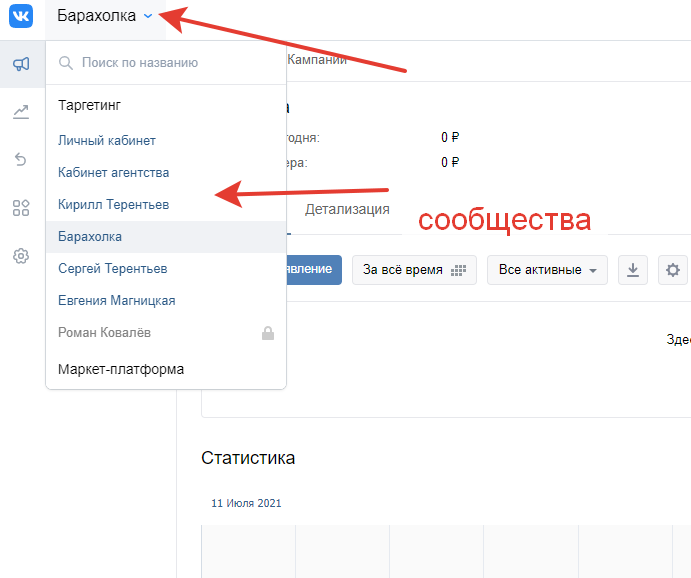Screen dimensions: 691x578
Task: Click the Таргетинг section header
Action: click(89, 105)
